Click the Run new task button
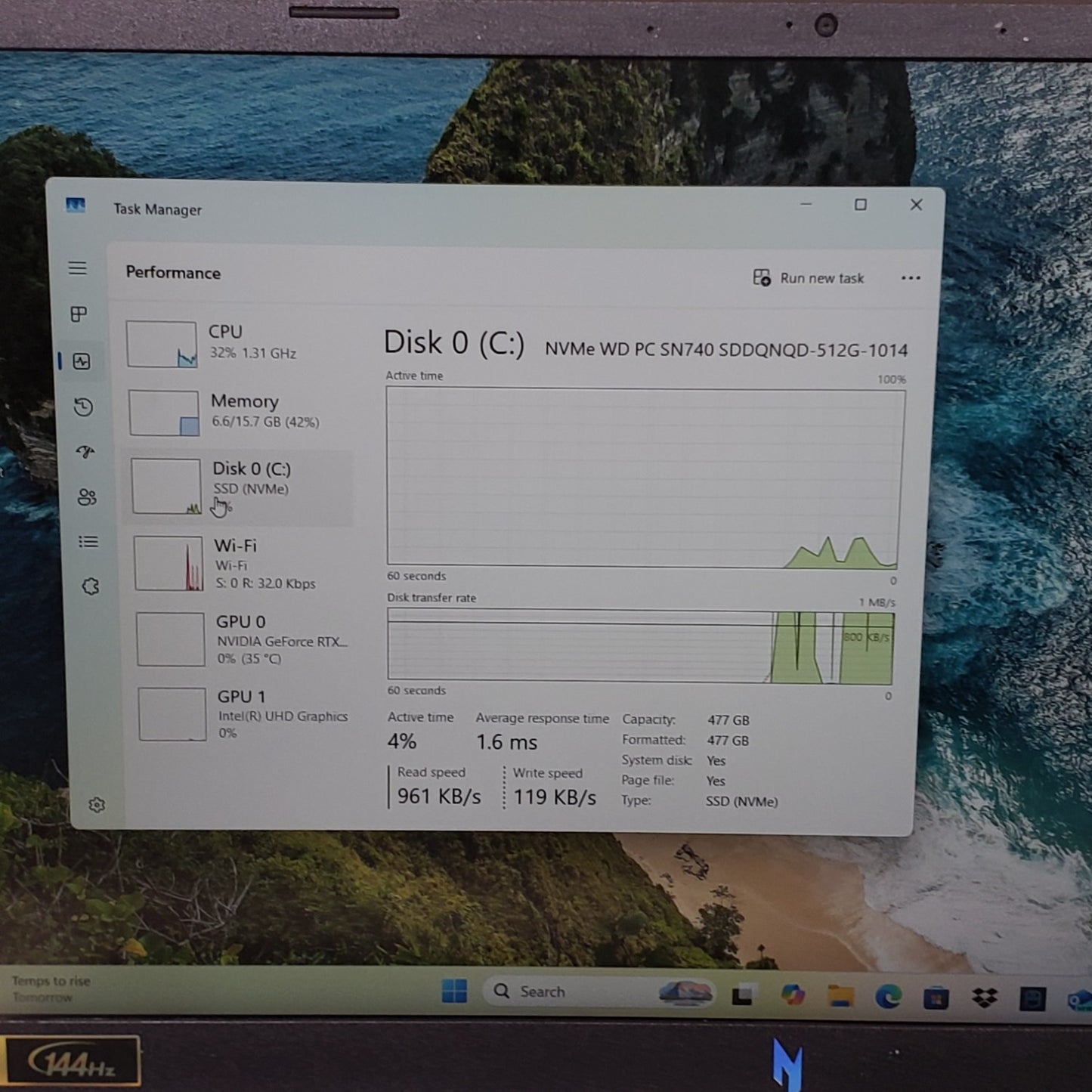This screenshot has width=1092, height=1092. point(809,278)
